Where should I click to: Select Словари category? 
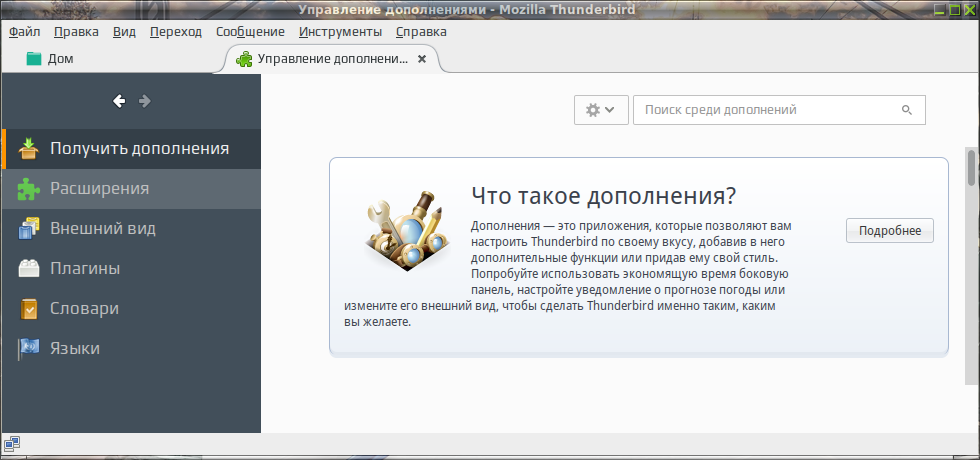131,309
